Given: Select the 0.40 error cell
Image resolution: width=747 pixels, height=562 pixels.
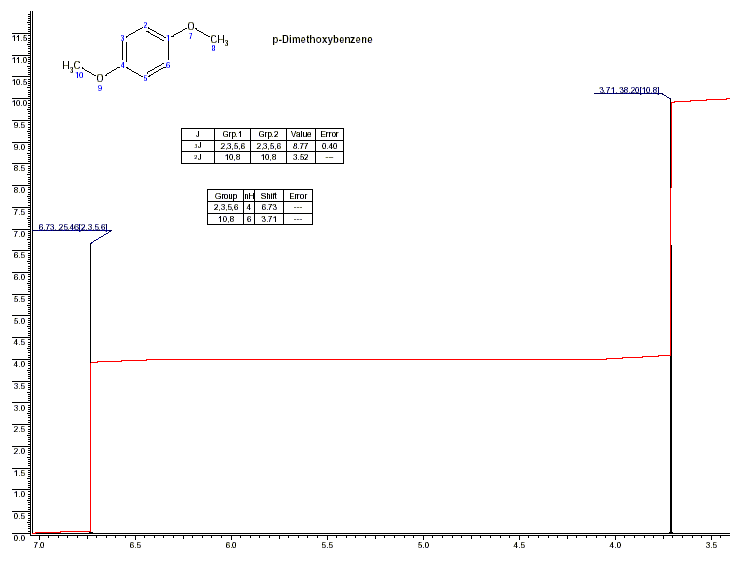Looking at the screenshot, I should click(329, 146).
